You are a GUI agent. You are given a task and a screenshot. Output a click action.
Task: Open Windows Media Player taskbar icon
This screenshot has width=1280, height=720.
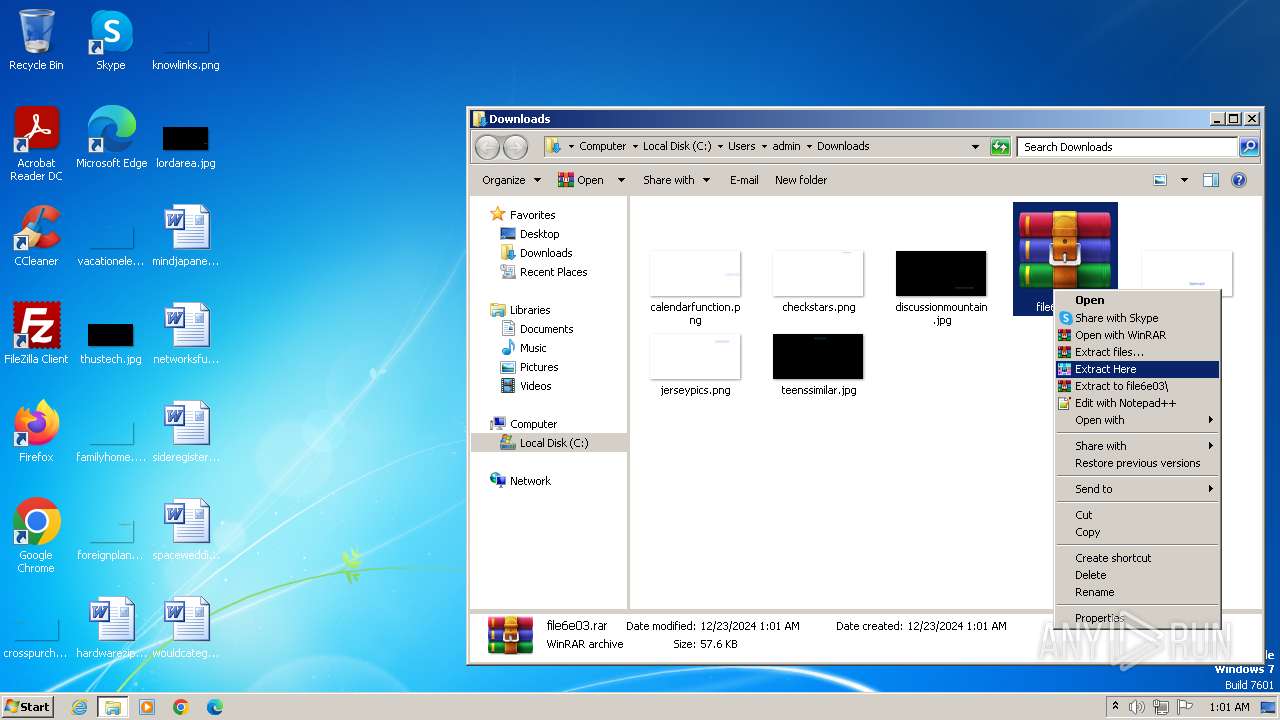pos(147,707)
